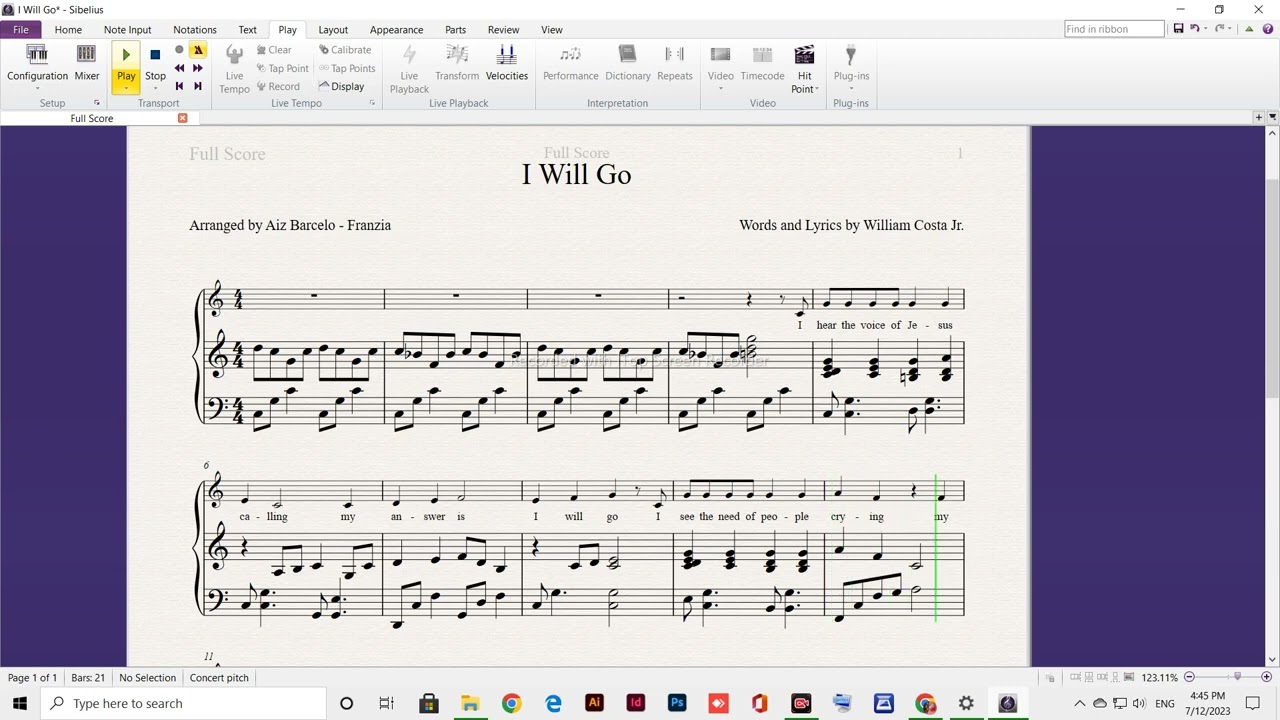Open the Hit Point dropdown
Screen dimensions: 1280x720
point(804,68)
